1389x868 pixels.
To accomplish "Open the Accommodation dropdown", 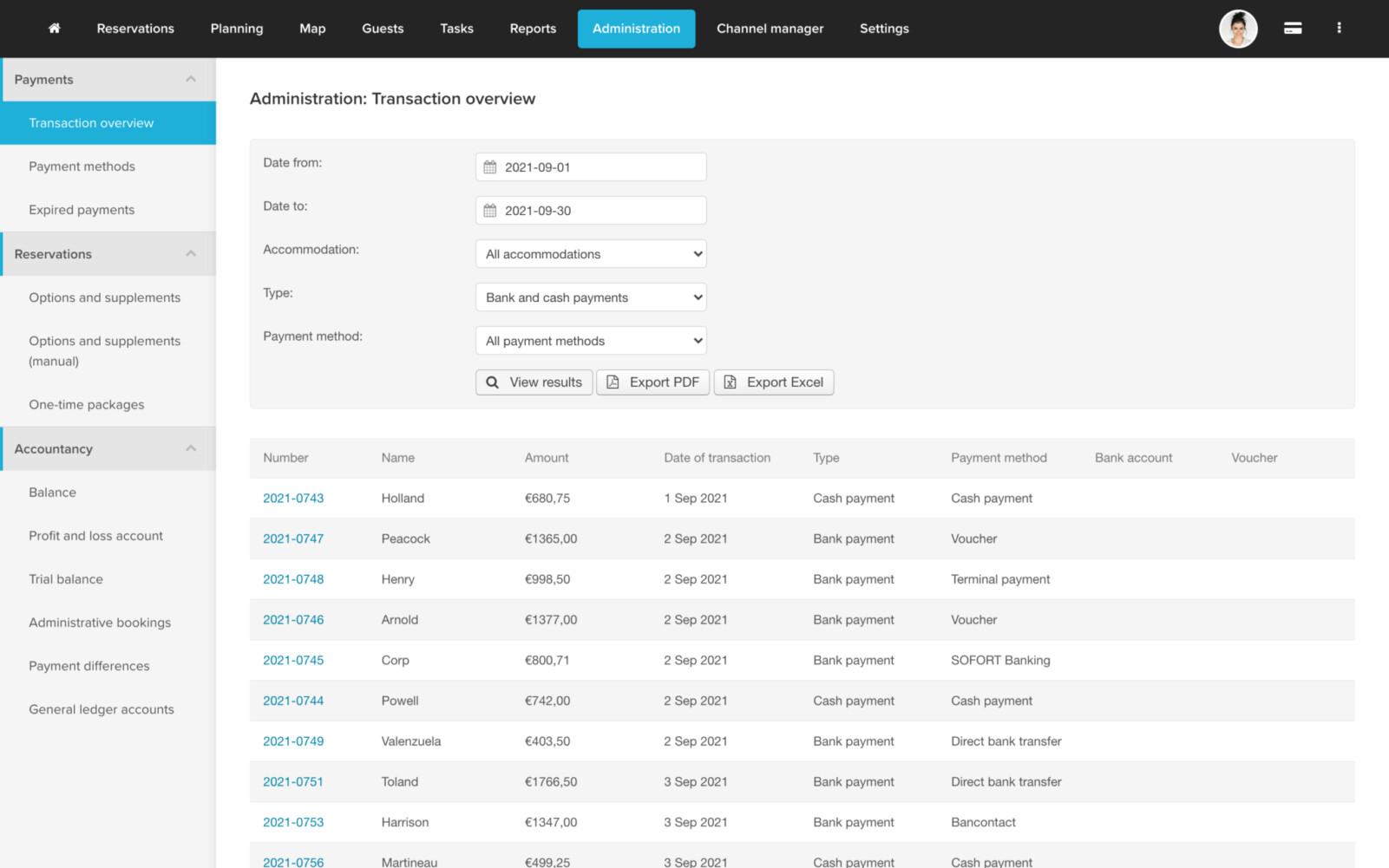I will (x=590, y=254).
